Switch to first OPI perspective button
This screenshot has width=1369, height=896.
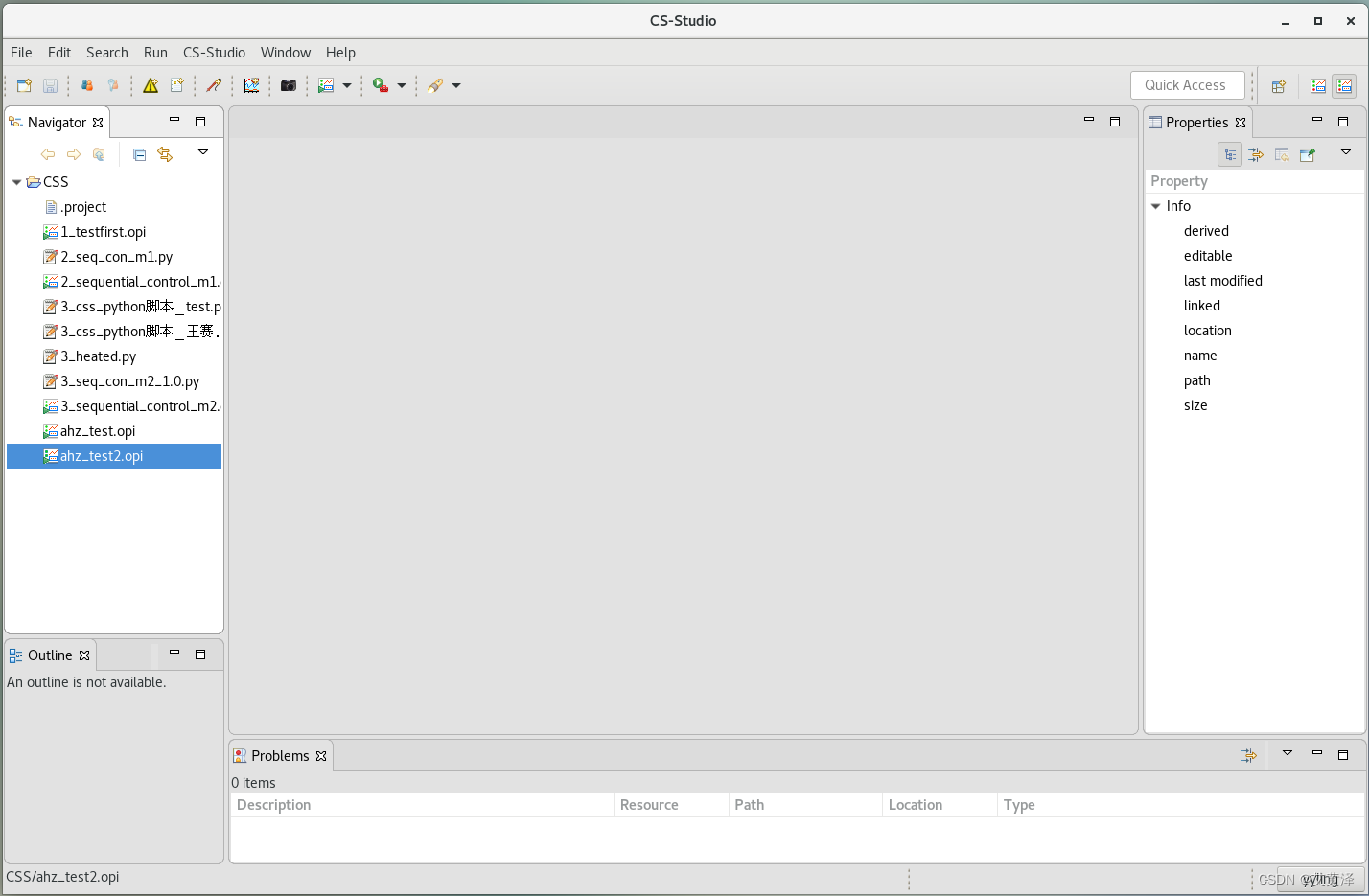[x=1318, y=86]
